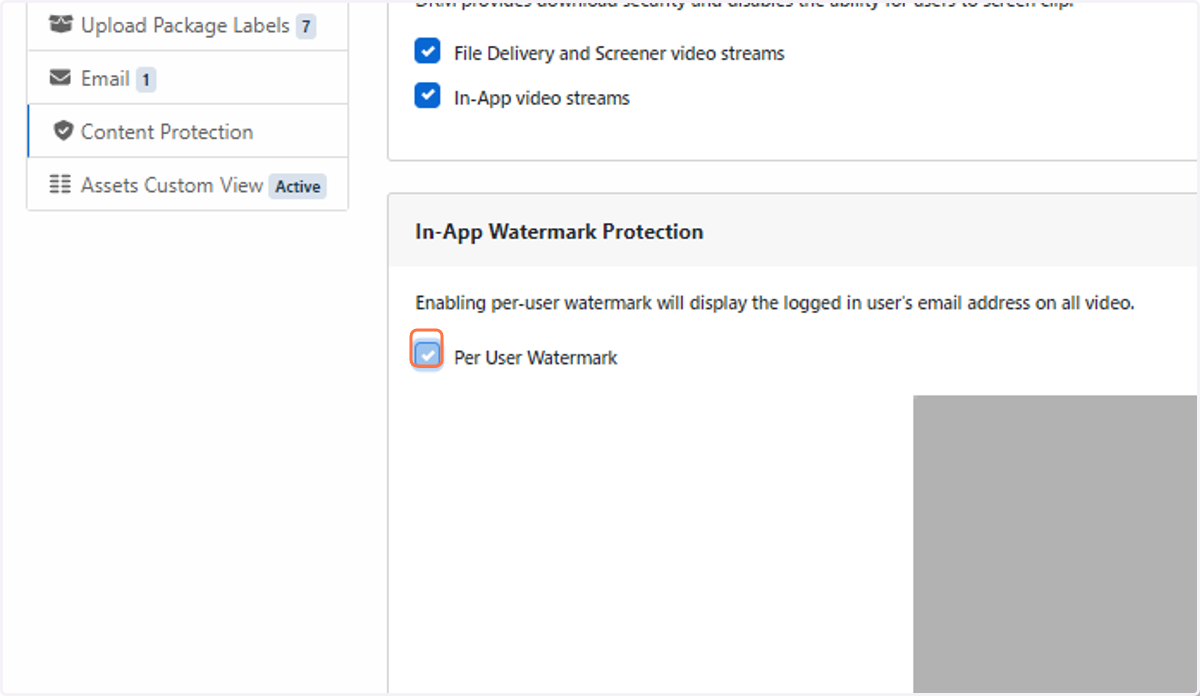Open the Email settings section
Image resolution: width=1200 pixels, height=696 pixels.
click(x=188, y=78)
